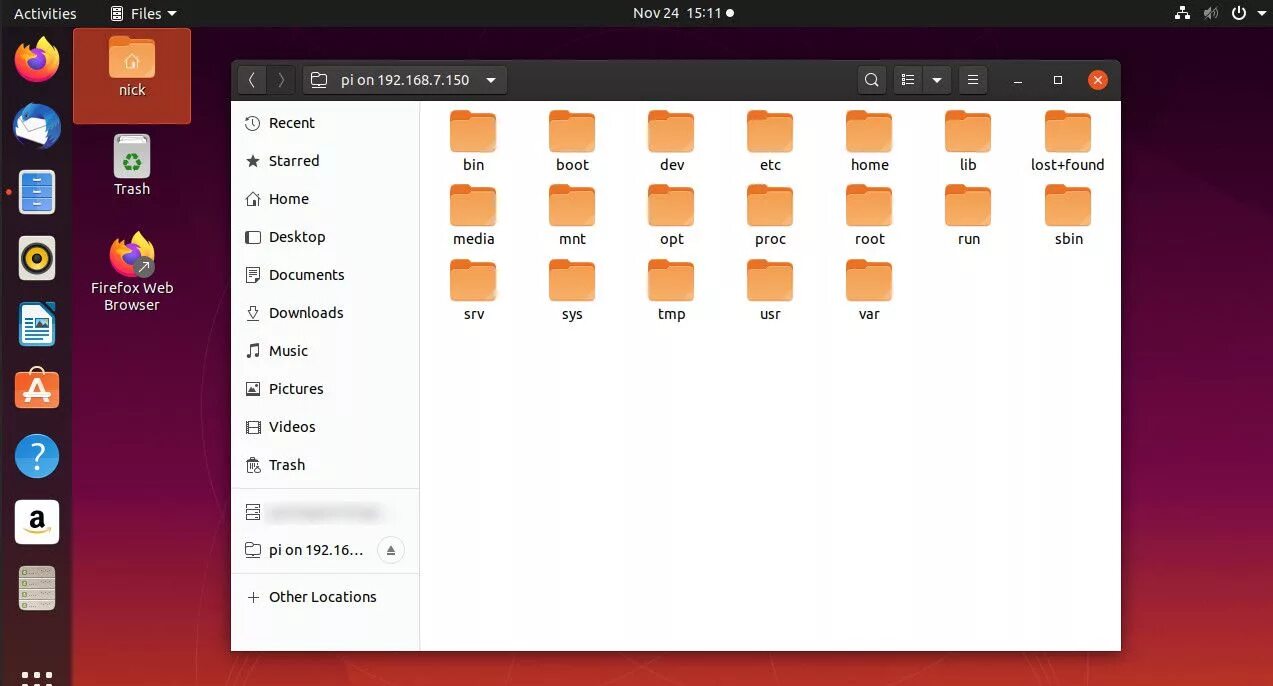Open the Help dock icon

click(x=37, y=456)
